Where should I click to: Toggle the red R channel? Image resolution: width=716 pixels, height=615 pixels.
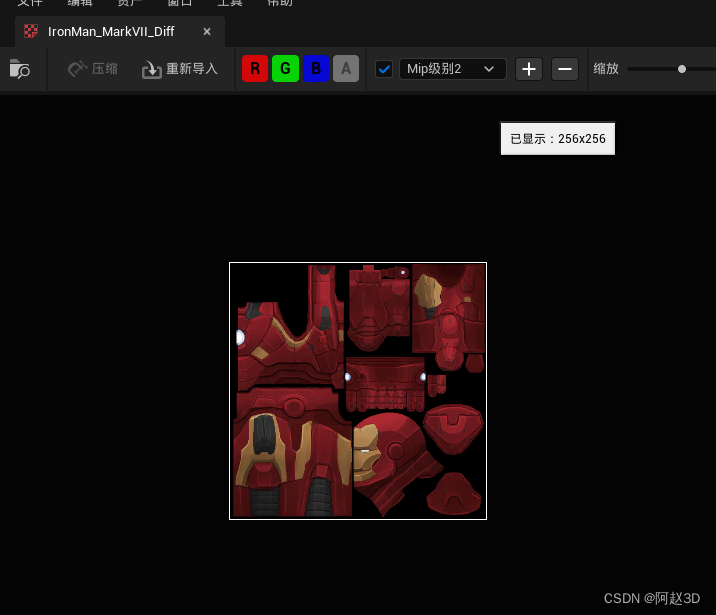click(255, 68)
